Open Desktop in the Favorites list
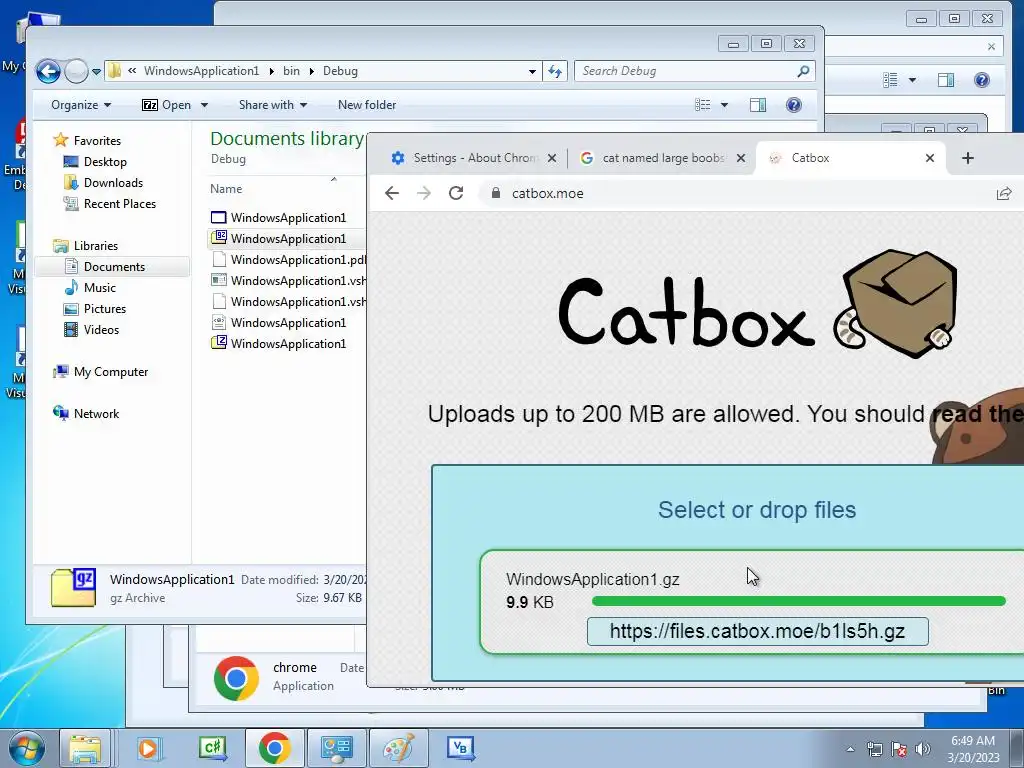Viewport: 1024px width, 768px height. (104, 161)
